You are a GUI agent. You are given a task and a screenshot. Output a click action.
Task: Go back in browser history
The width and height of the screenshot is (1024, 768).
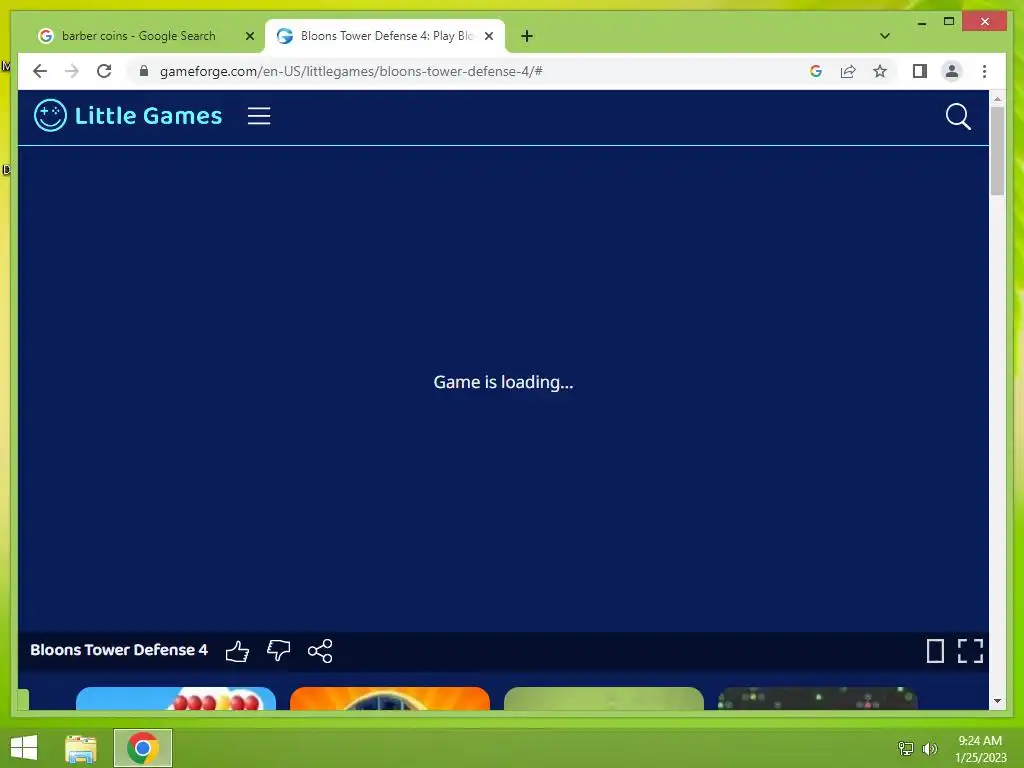coord(40,71)
